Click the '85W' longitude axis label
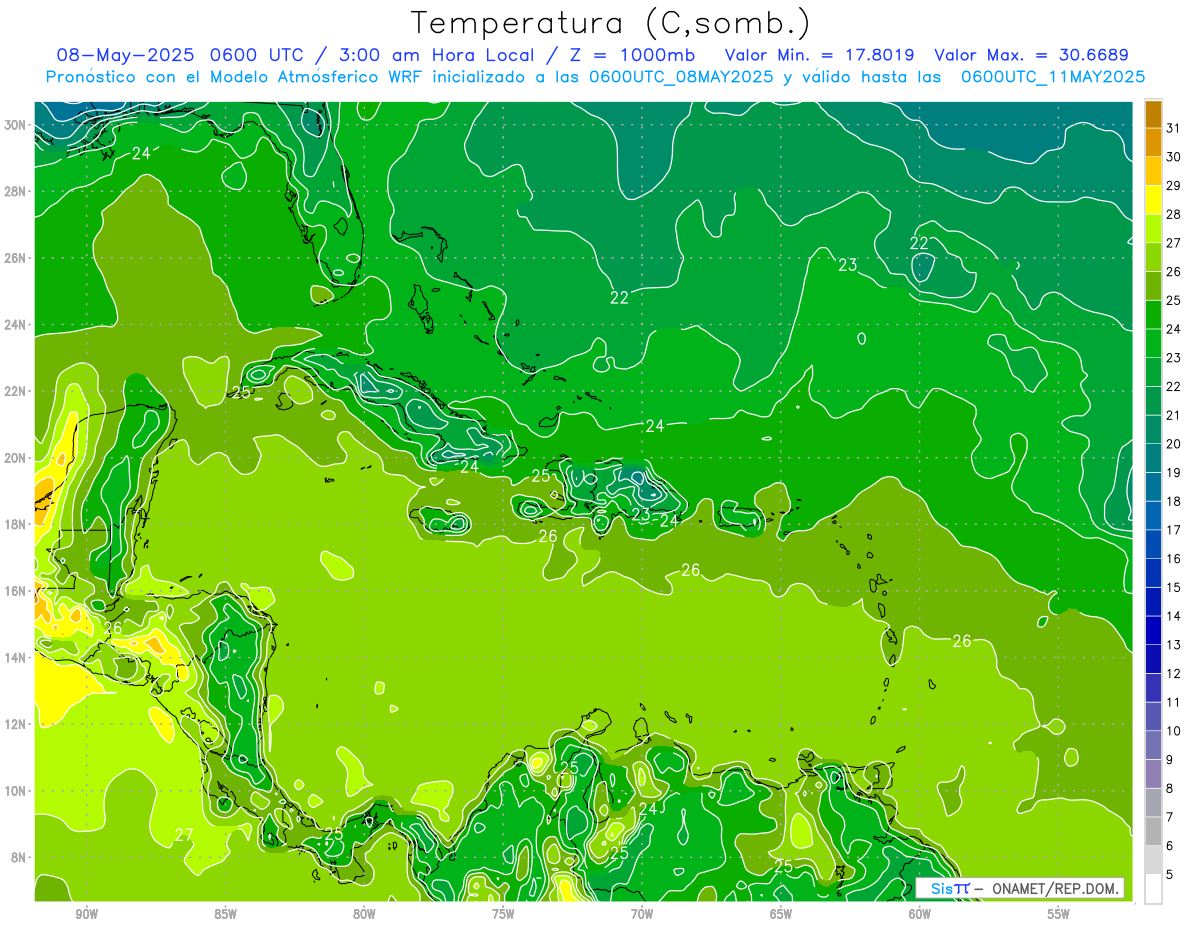Screen dimensions: 1200x927 coord(225,914)
